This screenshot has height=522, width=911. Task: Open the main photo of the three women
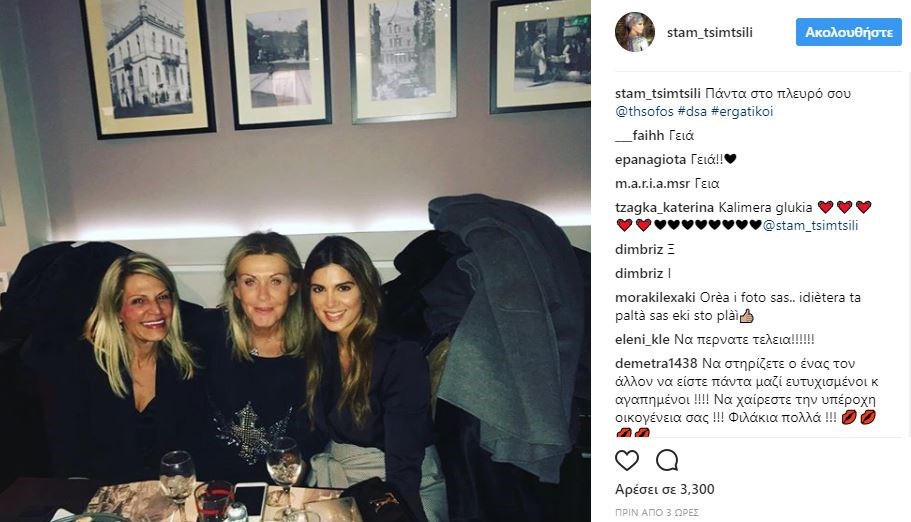click(295, 261)
